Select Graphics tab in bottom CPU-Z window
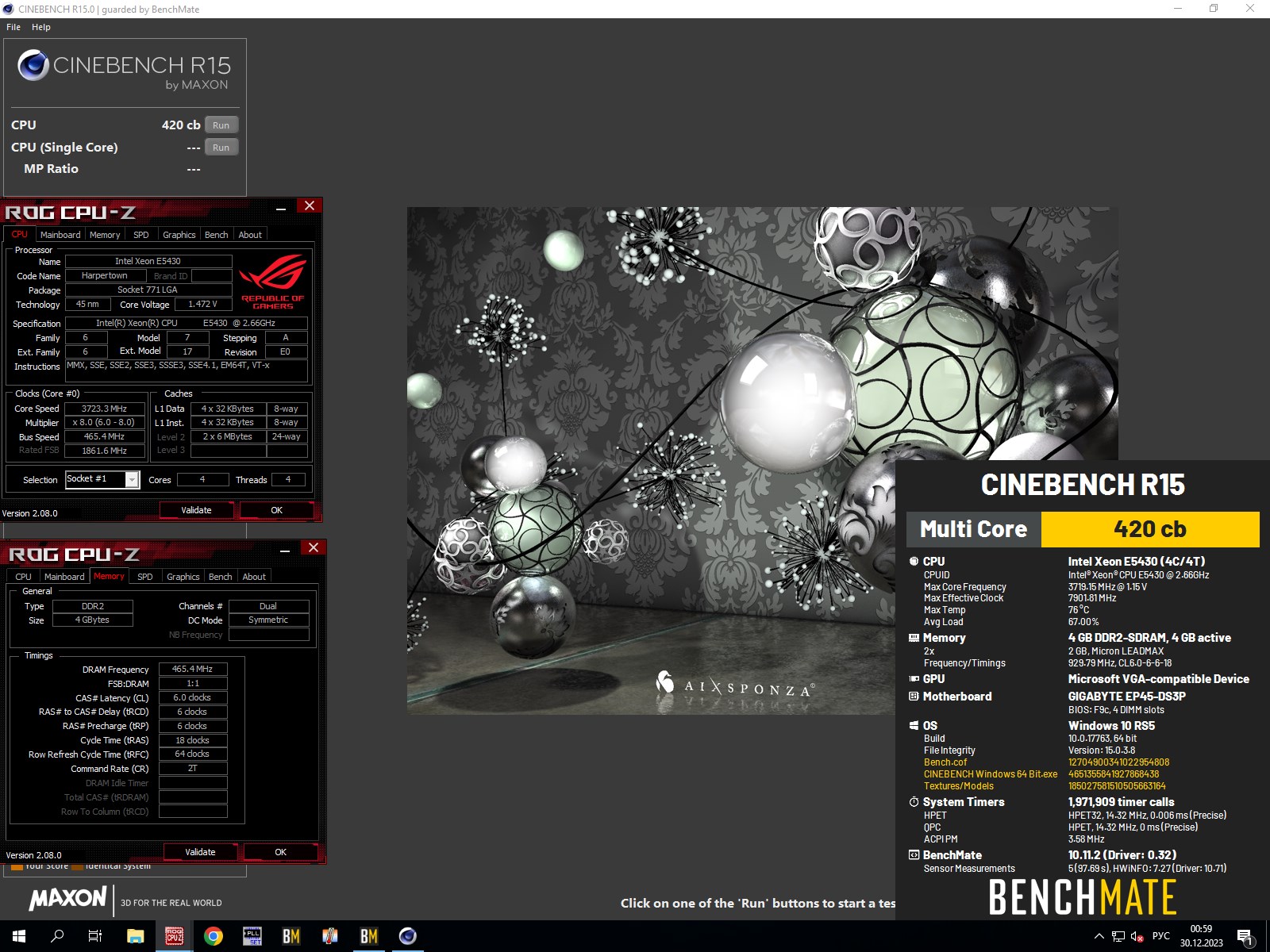Viewport: 1270px width, 952px height. tap(183, 577)
